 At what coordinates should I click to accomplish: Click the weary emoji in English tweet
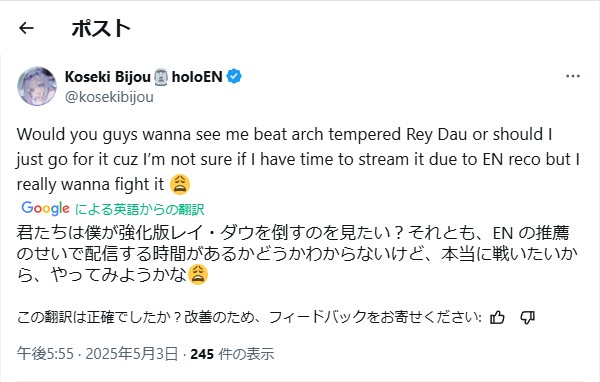(x=179, y=184)
